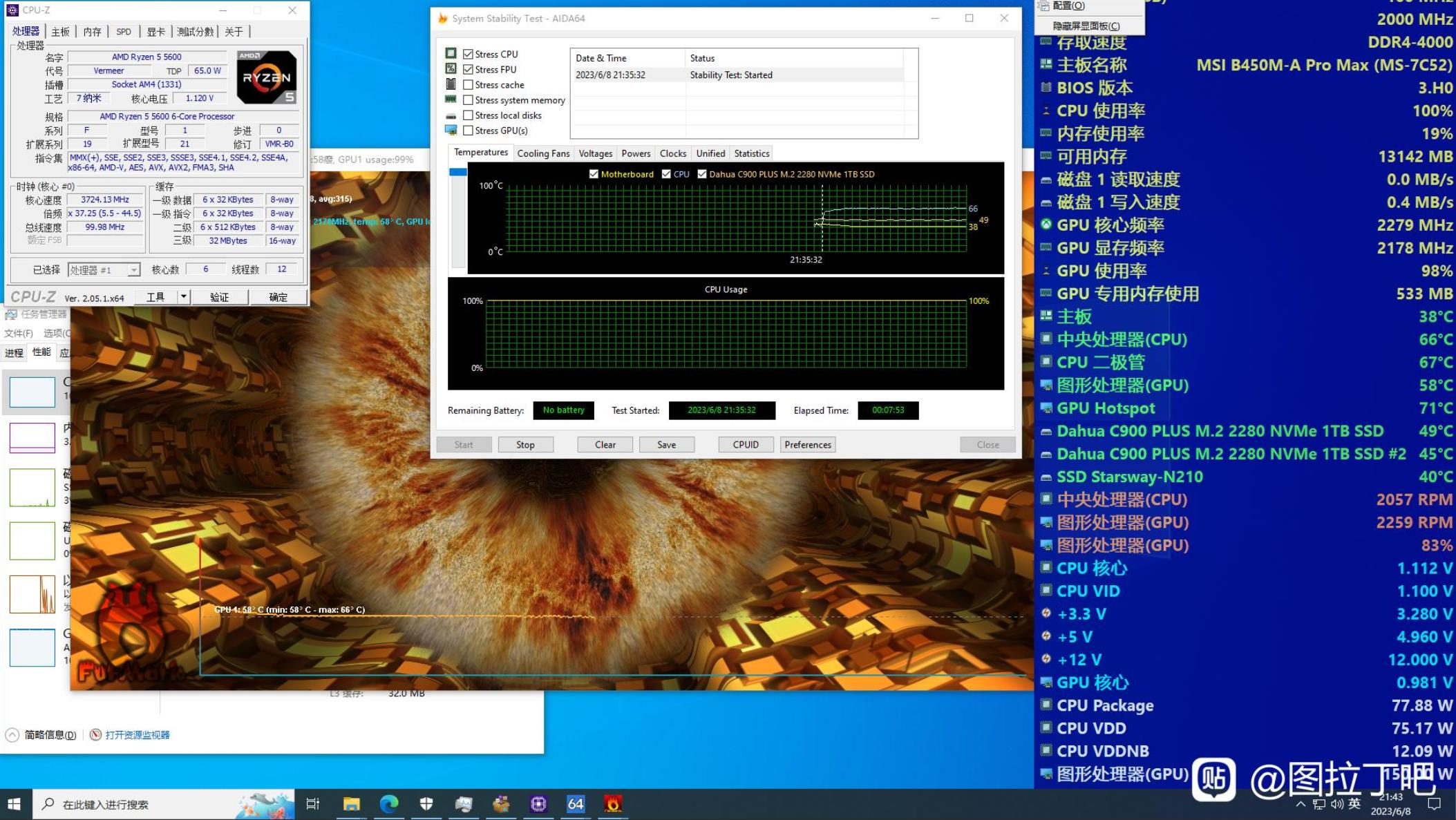
Task: Uncheck CPU in the temperature graph legend
Action: point(666,174)
